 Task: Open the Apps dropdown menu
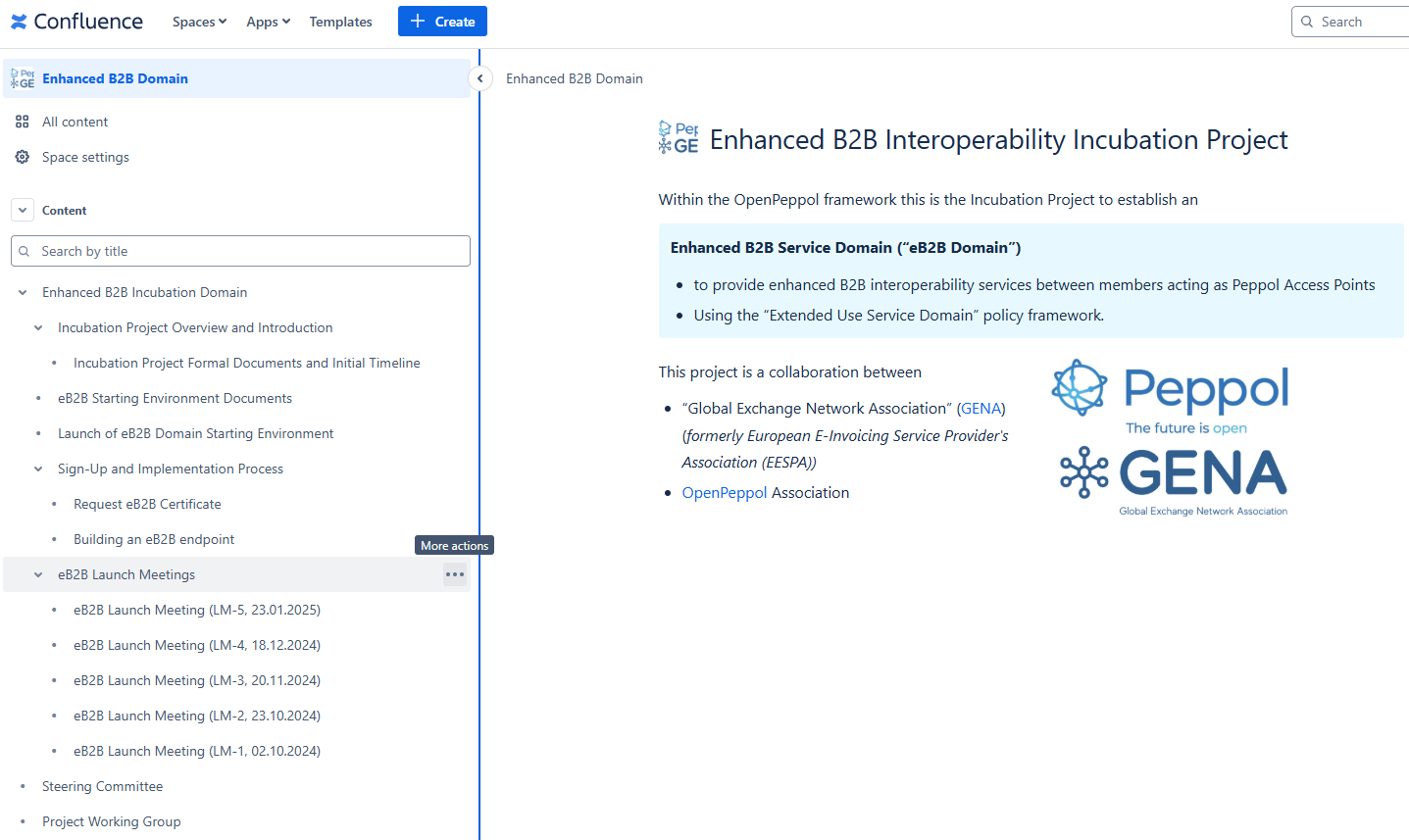pyautogui.click(x=268, y=22)
